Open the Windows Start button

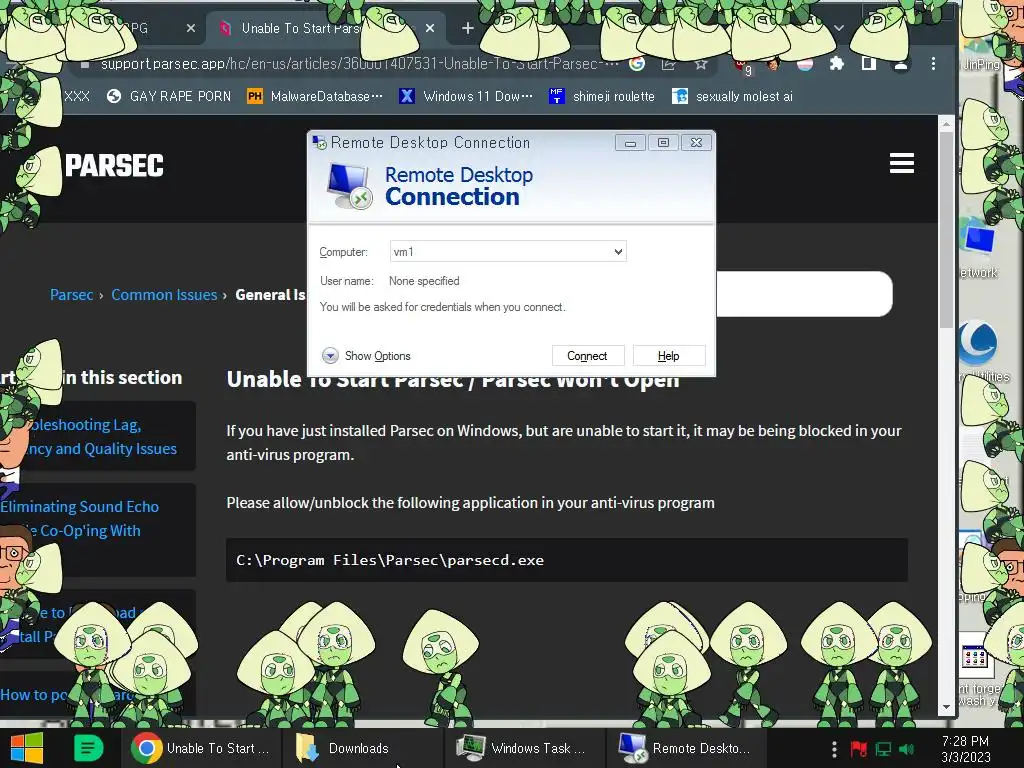coord(27,748)
